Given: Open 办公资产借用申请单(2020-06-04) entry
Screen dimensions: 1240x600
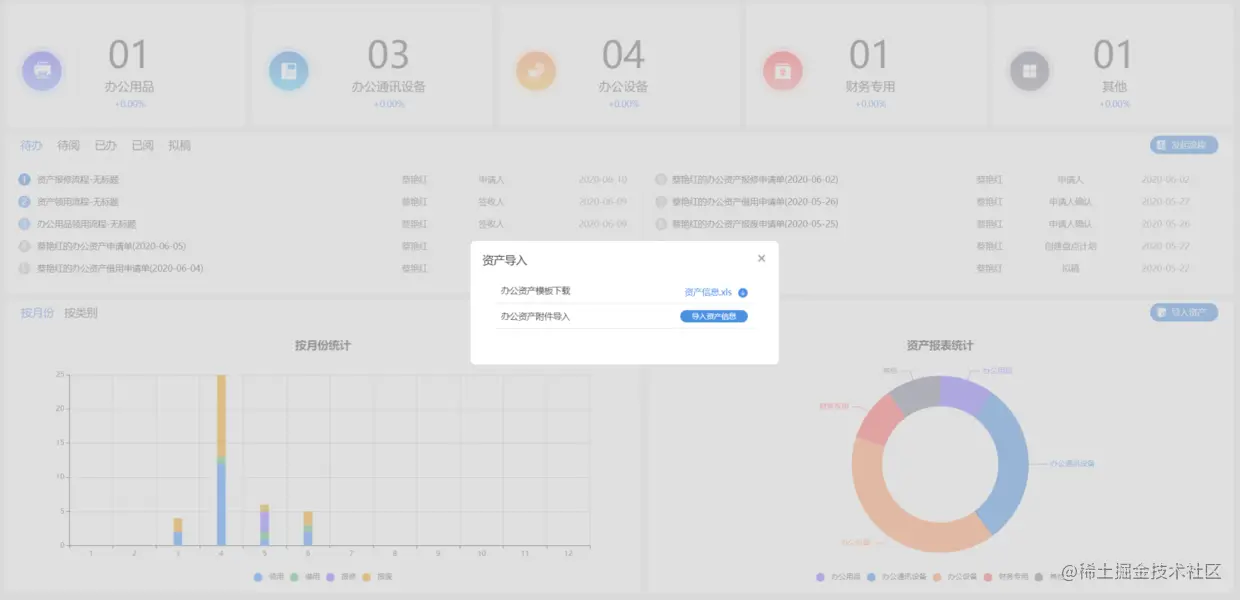Looking at the screenshot, I should coord(120,268).
